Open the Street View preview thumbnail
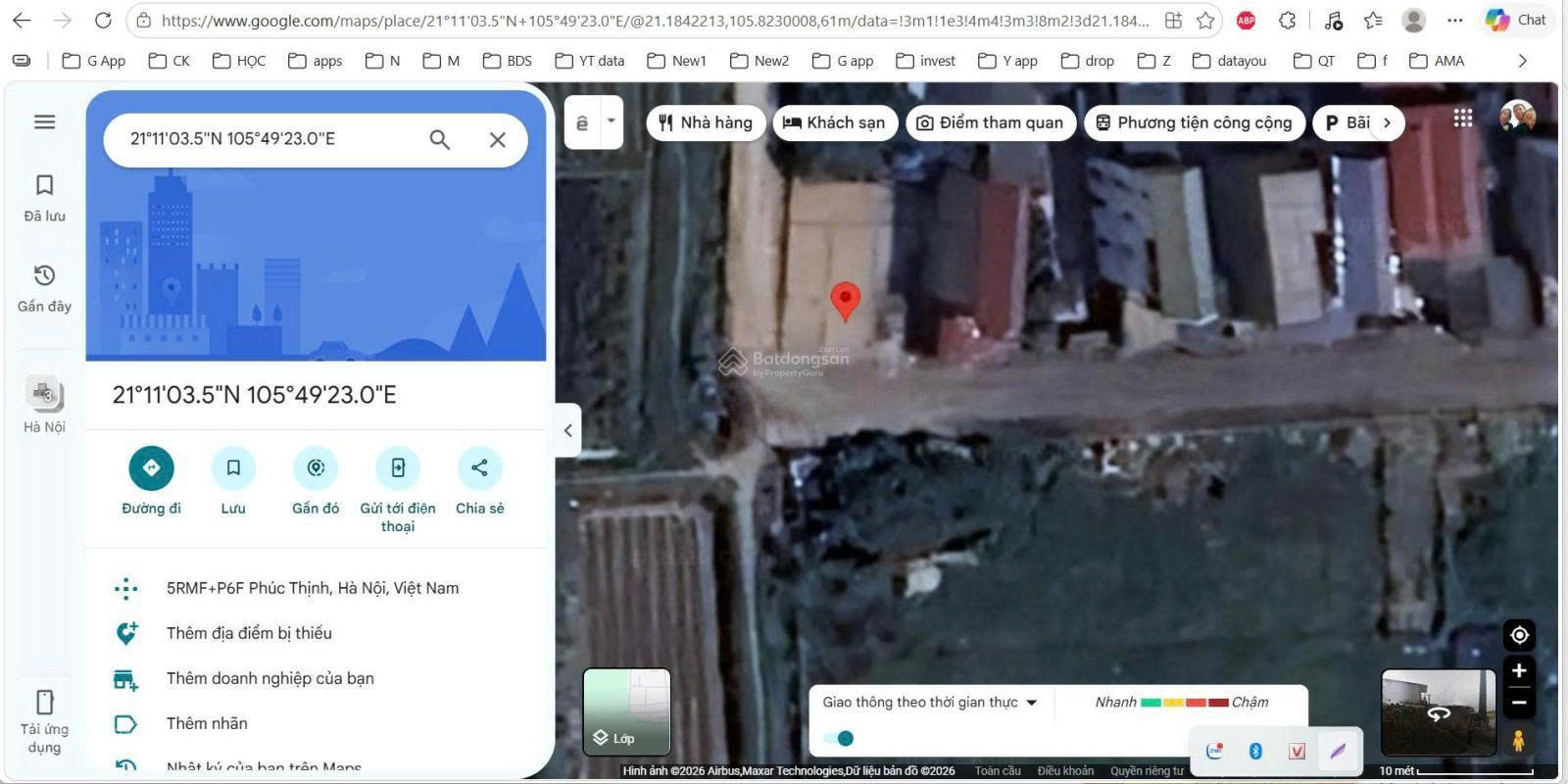The width and height of the screenshot is (1568, 784). (x=1439, y=711)
